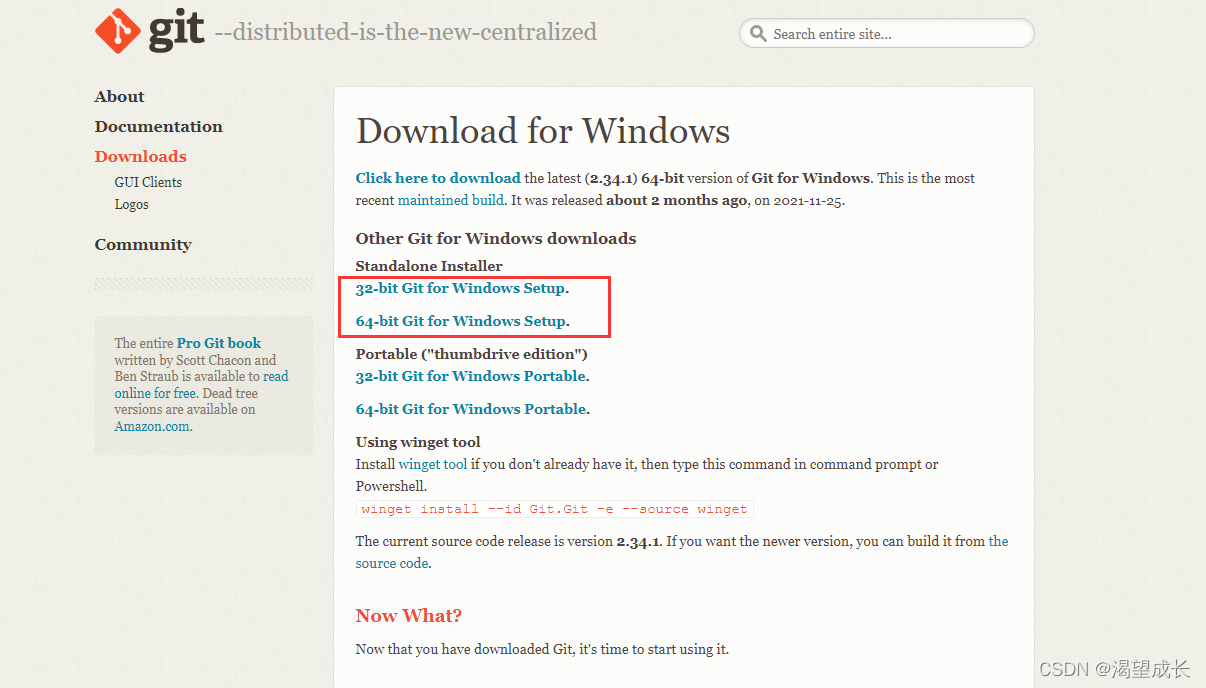Open the Documentation section
Screen dimensions: 1206x688
[158, 127]
